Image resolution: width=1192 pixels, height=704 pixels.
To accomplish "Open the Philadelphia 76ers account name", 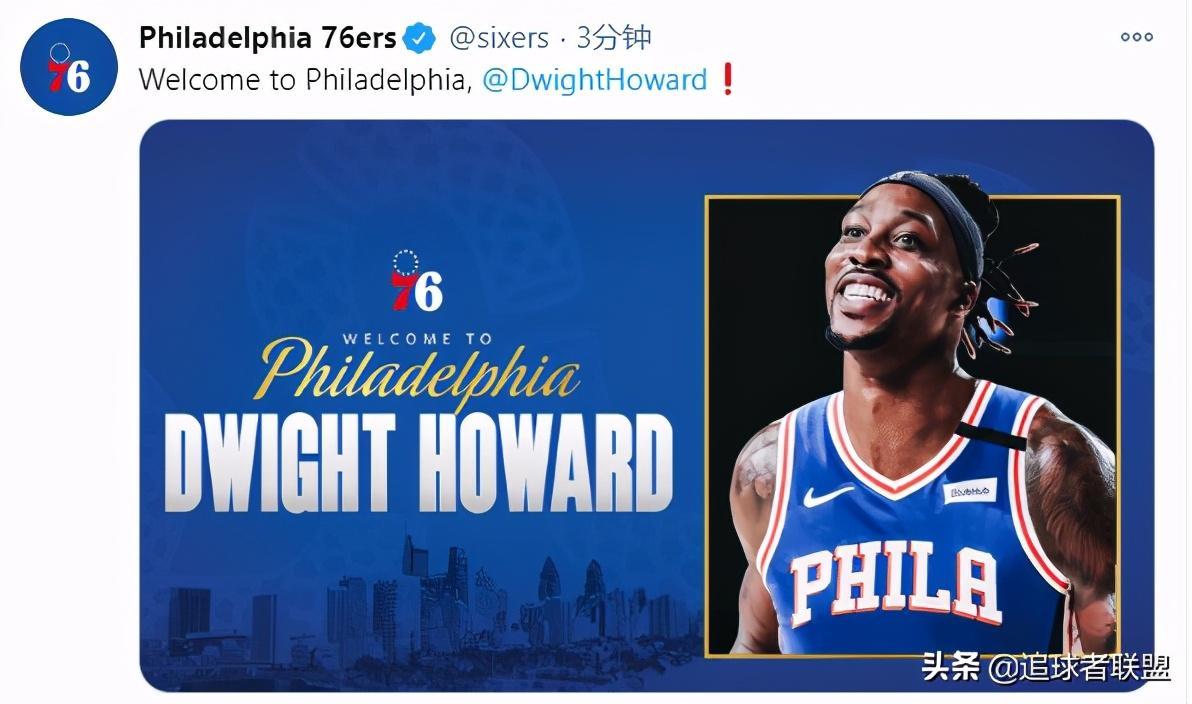I will click(268, 38).
